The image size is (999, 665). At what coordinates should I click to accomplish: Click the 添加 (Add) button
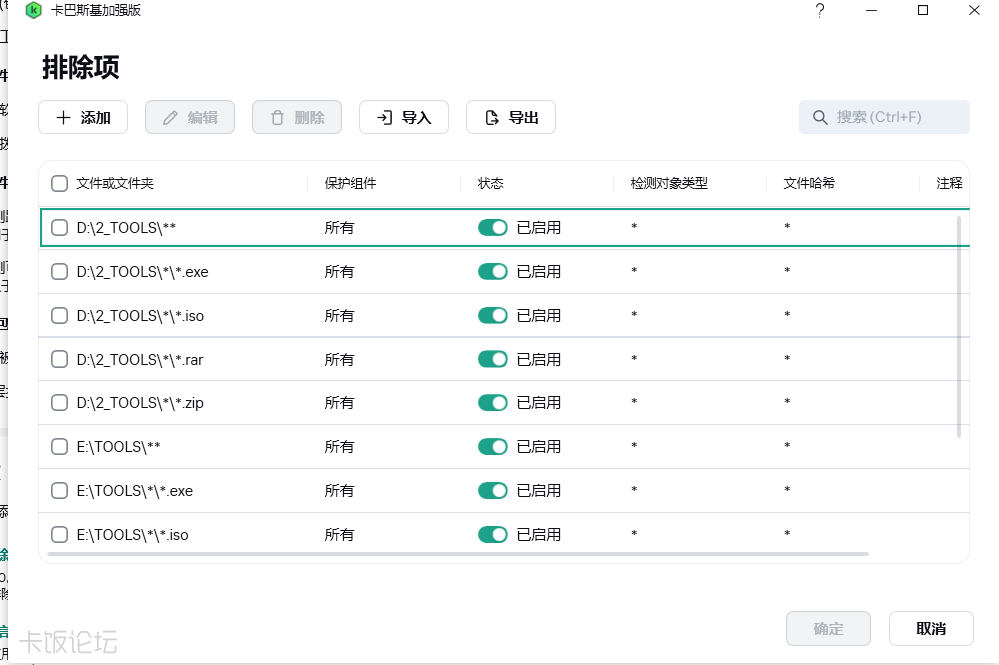tap(83, 117)
